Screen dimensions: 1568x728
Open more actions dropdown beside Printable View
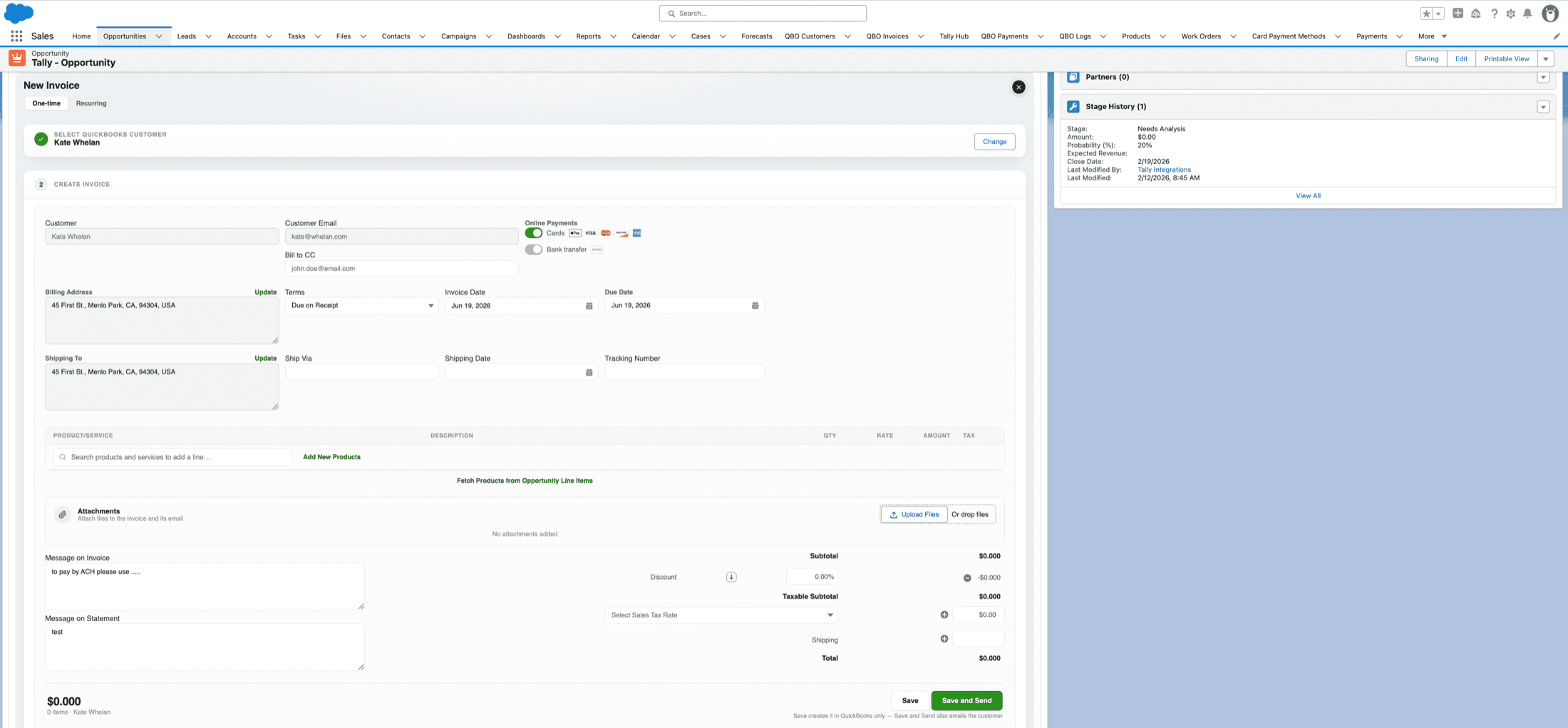coord(1546,59)
